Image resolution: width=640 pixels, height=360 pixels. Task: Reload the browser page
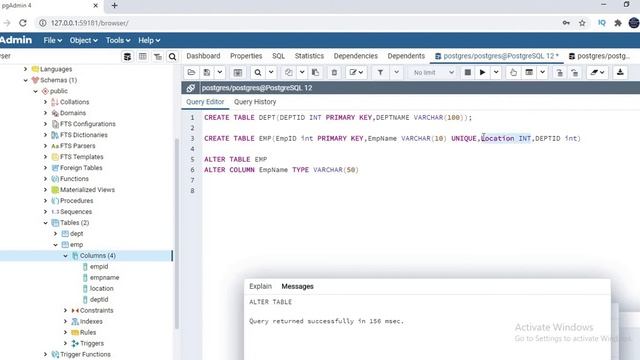point(23,23)
